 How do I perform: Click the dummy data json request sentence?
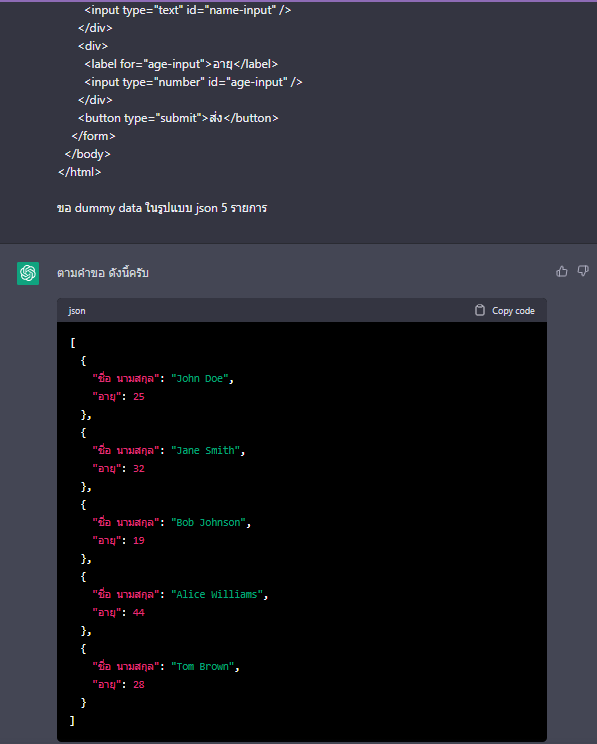pyautogui.click(x=162, y=208)
